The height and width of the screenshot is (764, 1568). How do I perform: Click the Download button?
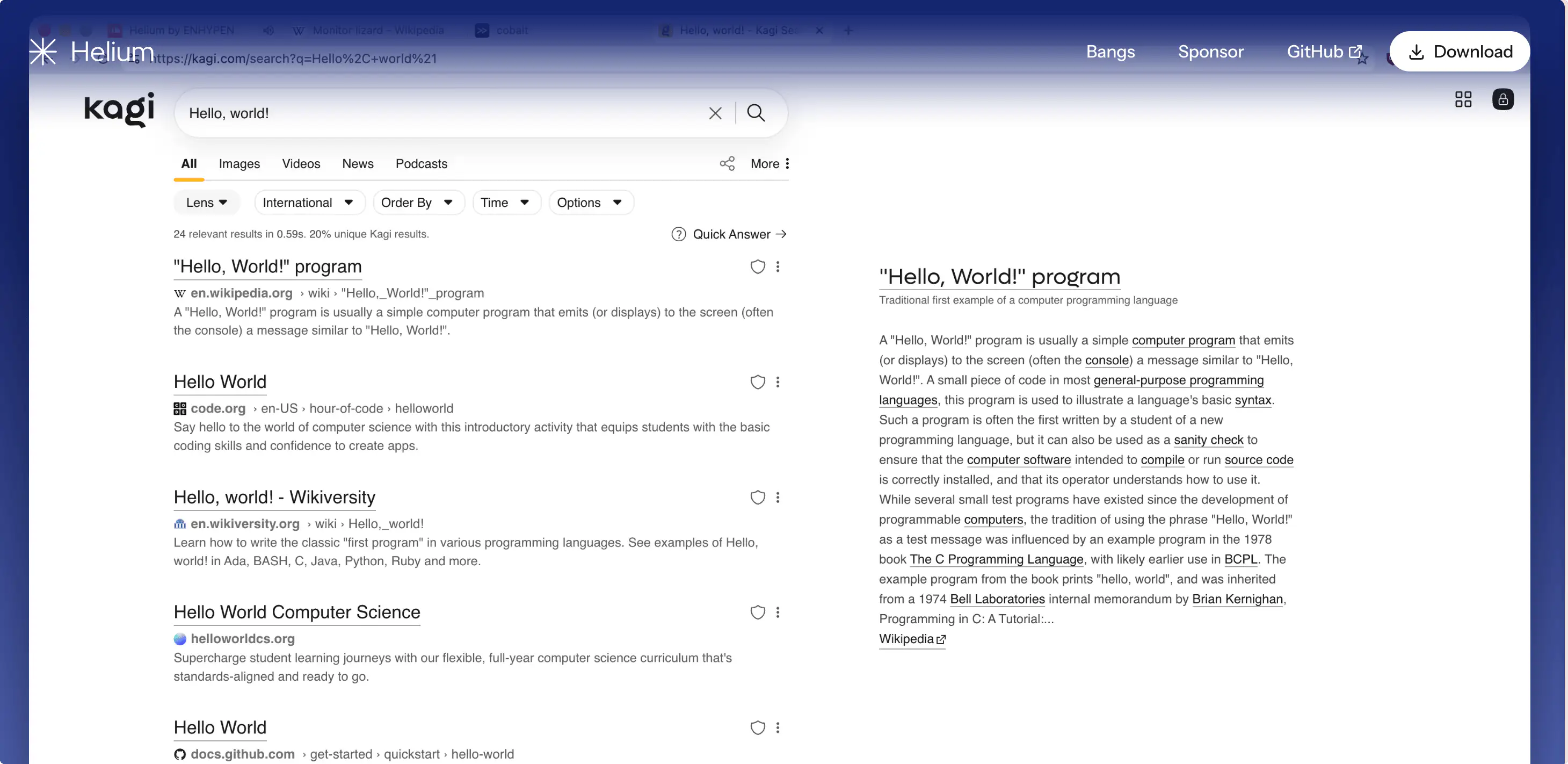[x=1459, y=52]
